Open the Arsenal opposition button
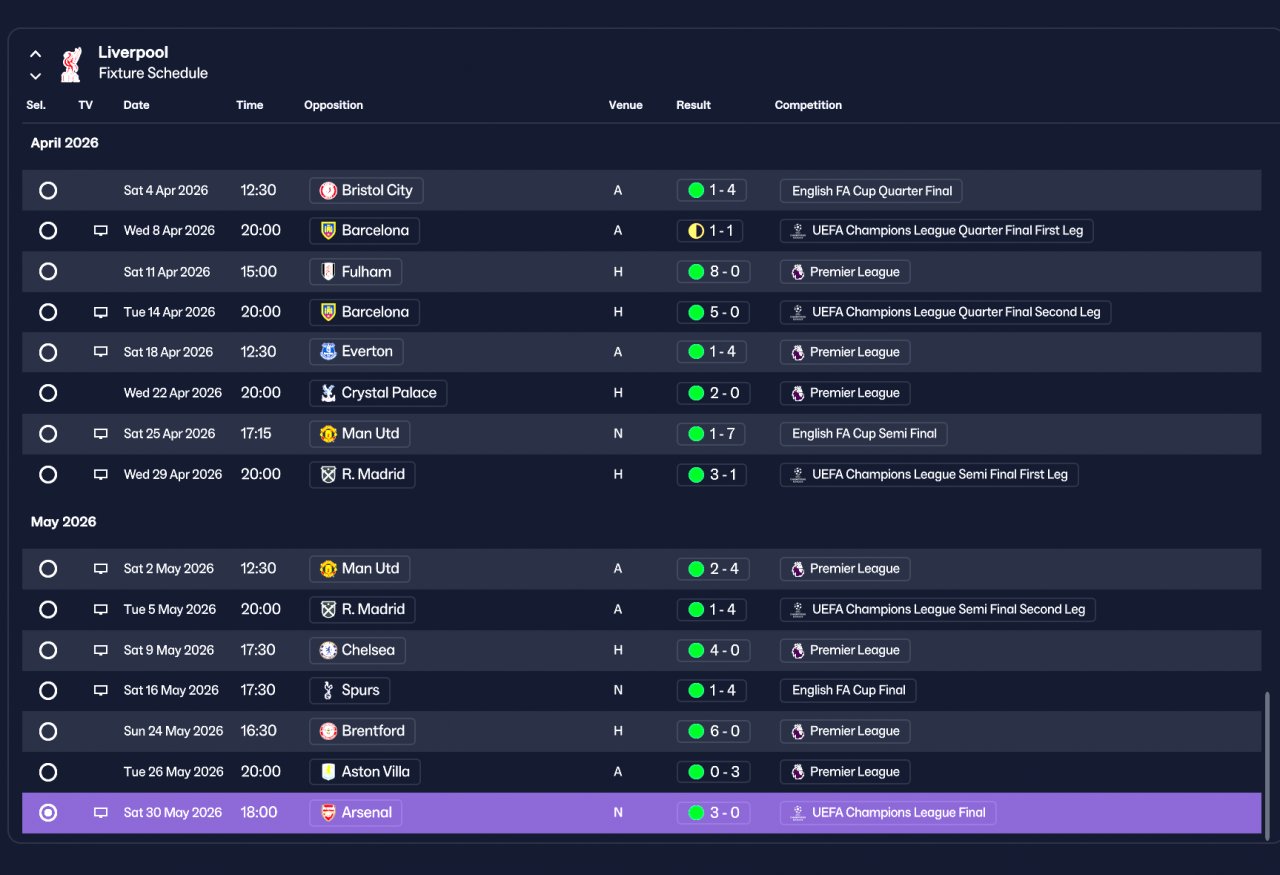This screenshot has height=875, width=1280. (x=356, y=813)
